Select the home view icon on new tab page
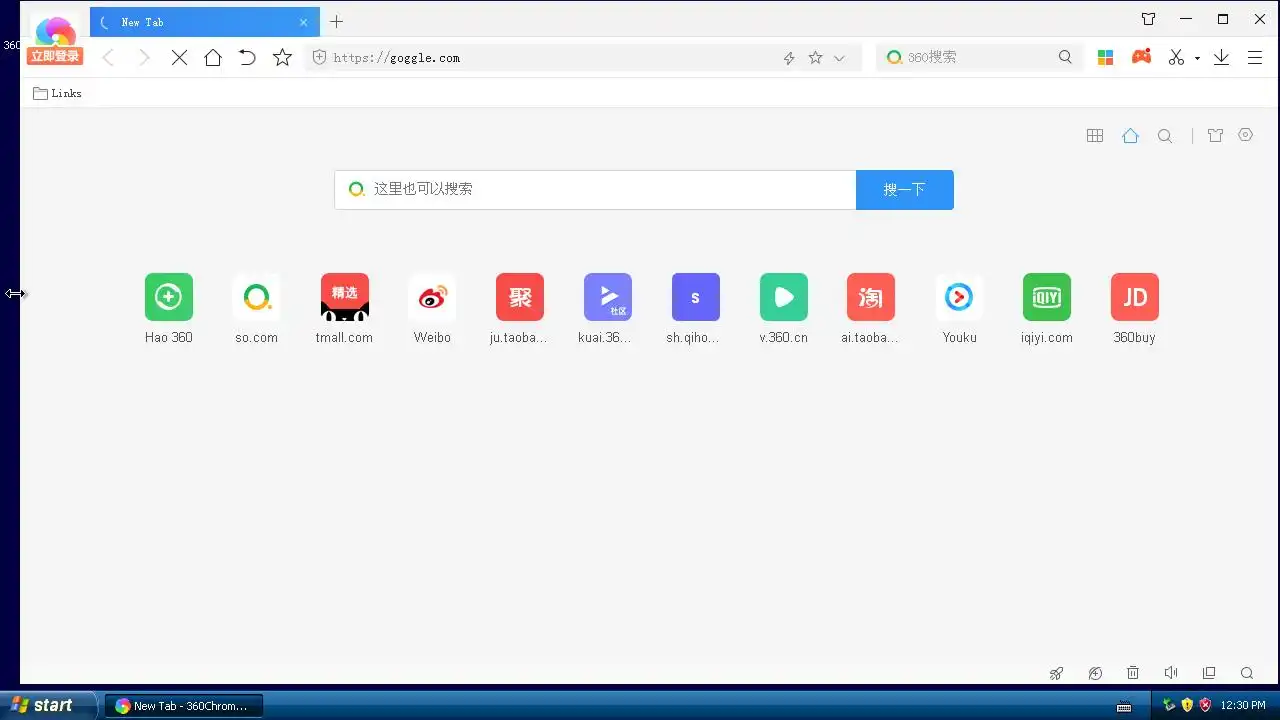Screen dimensions: 1280x720 pyautogui.click(x=1130, y=136)
